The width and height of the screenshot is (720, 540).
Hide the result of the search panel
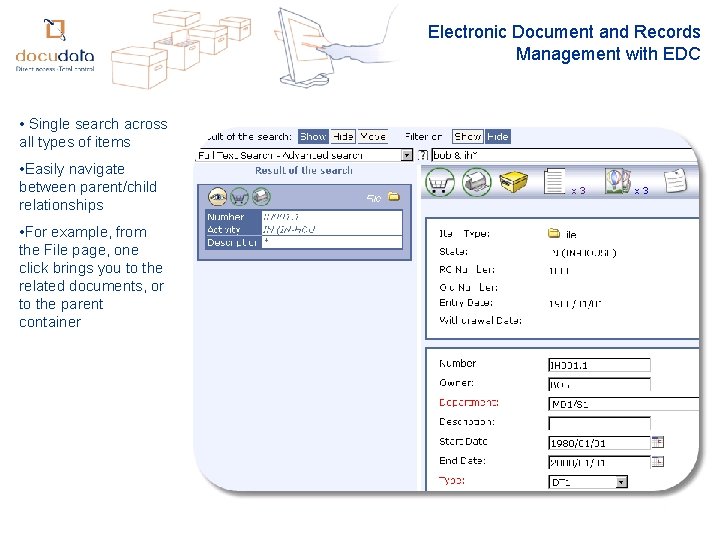343,136
